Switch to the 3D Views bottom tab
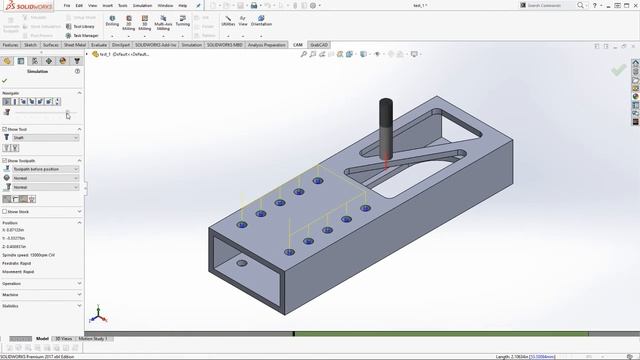 click(64, 339)
